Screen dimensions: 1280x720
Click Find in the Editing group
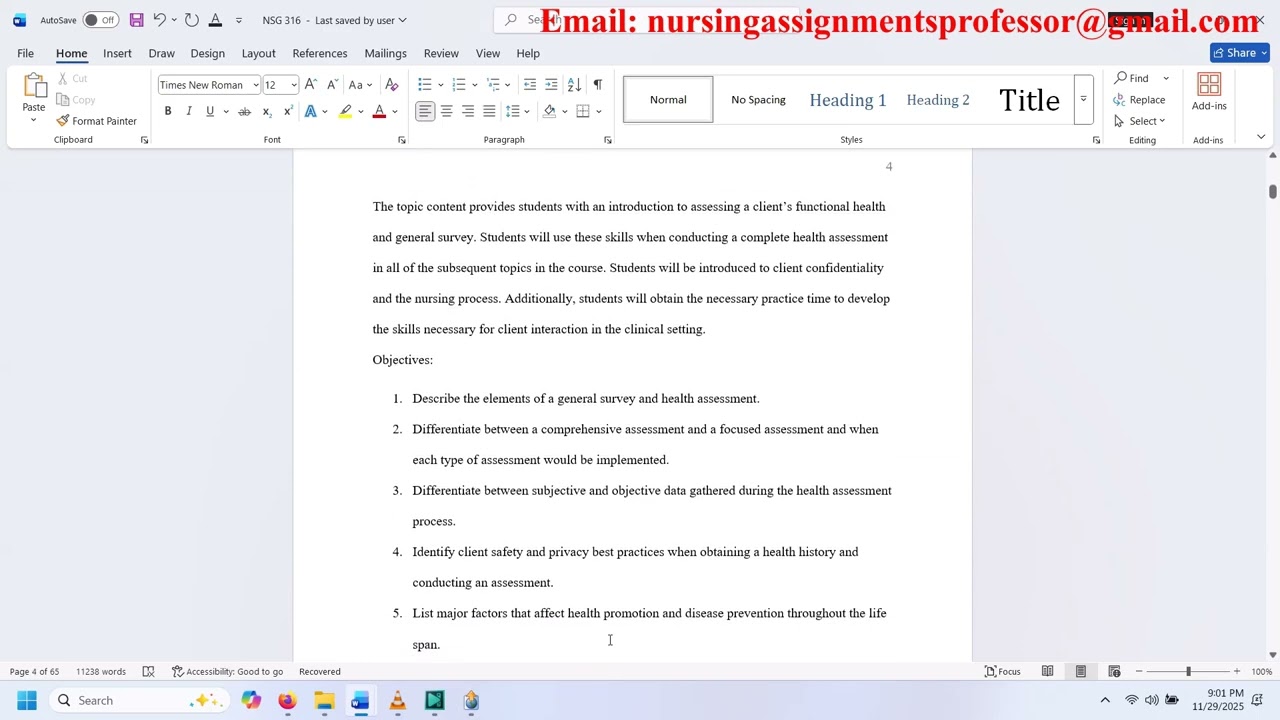tap(1132, 78)
